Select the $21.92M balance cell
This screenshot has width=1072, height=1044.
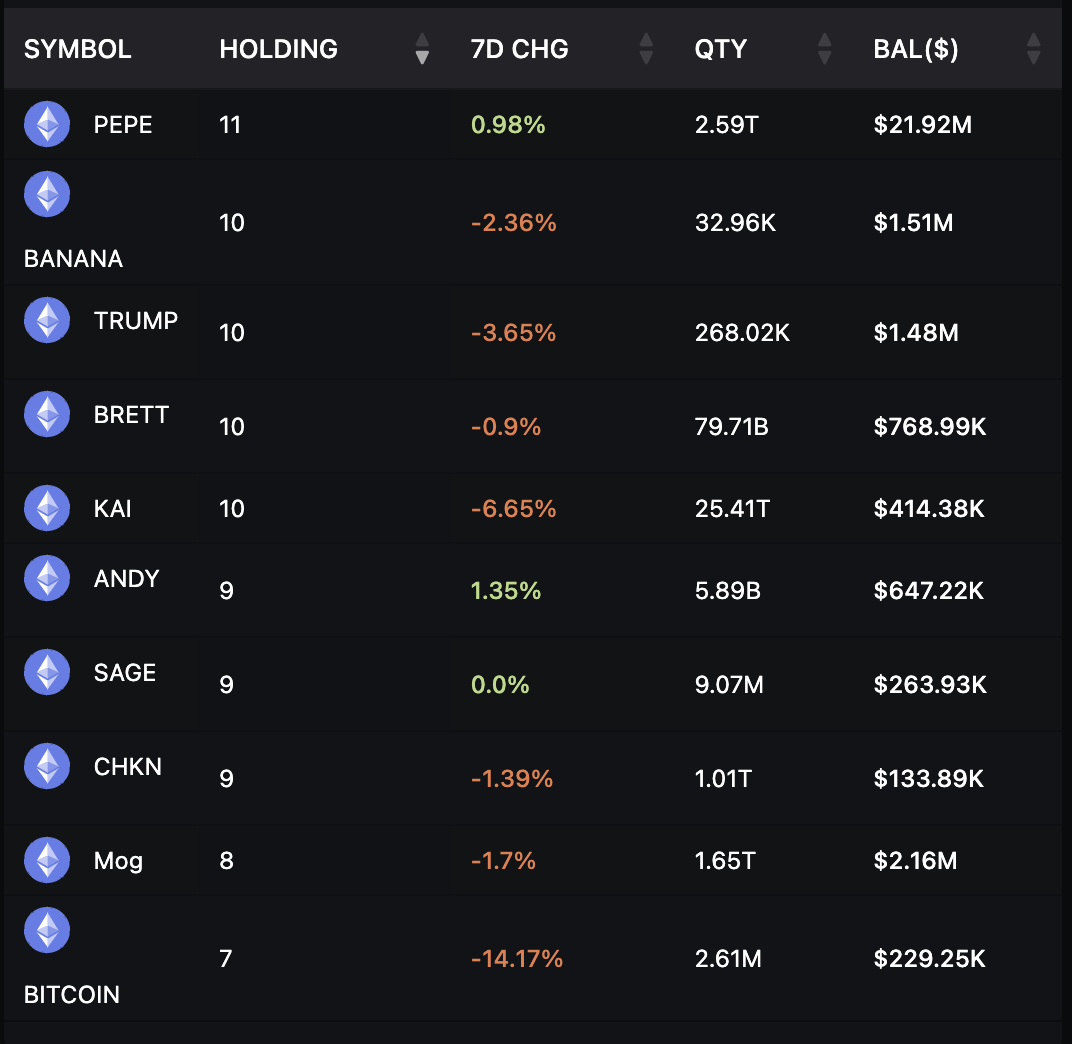(x=923, y=125)
